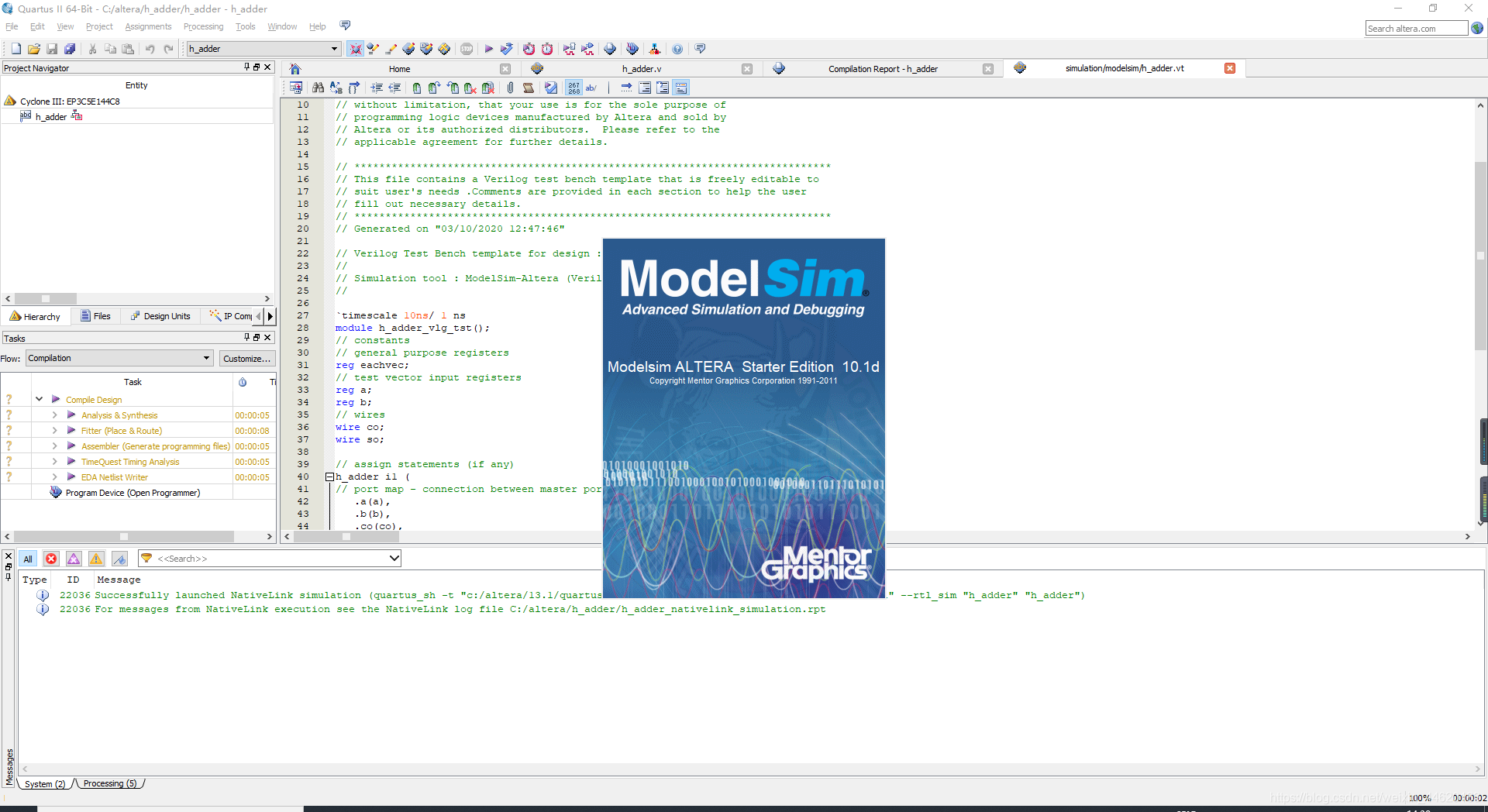The width and height of the screenshot is (1488, 812).
Task: Click the Search altera.com input field
Action: click(x=1416, y=29)
